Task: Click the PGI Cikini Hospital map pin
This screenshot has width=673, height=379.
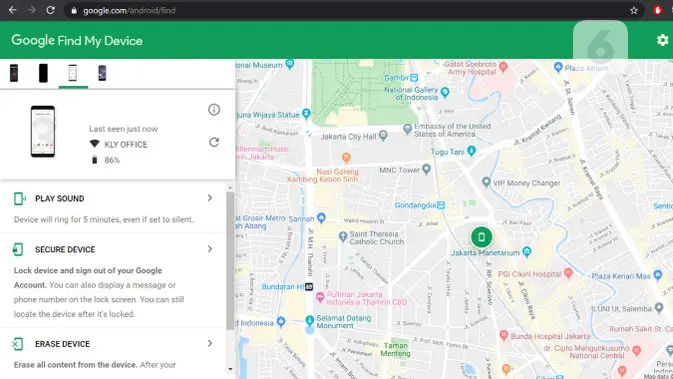Action: (x=568, y=273)
